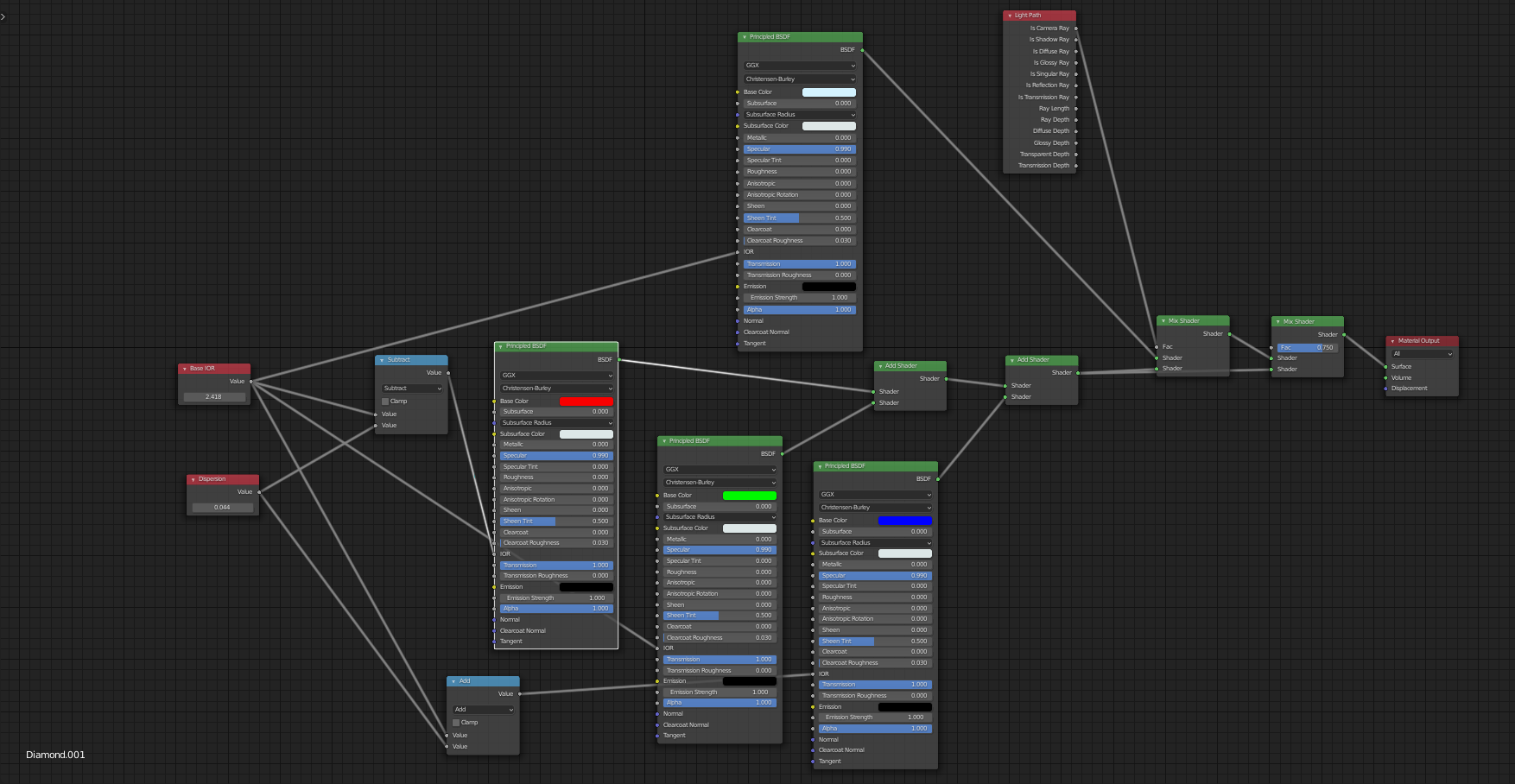
Task: Click the Surface input socket on Material Output
Action: pos(1385,367)
